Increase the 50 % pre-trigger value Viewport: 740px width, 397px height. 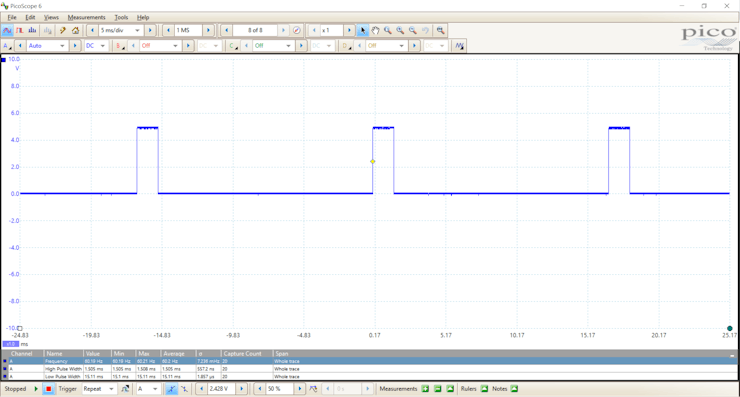[300, 389]
